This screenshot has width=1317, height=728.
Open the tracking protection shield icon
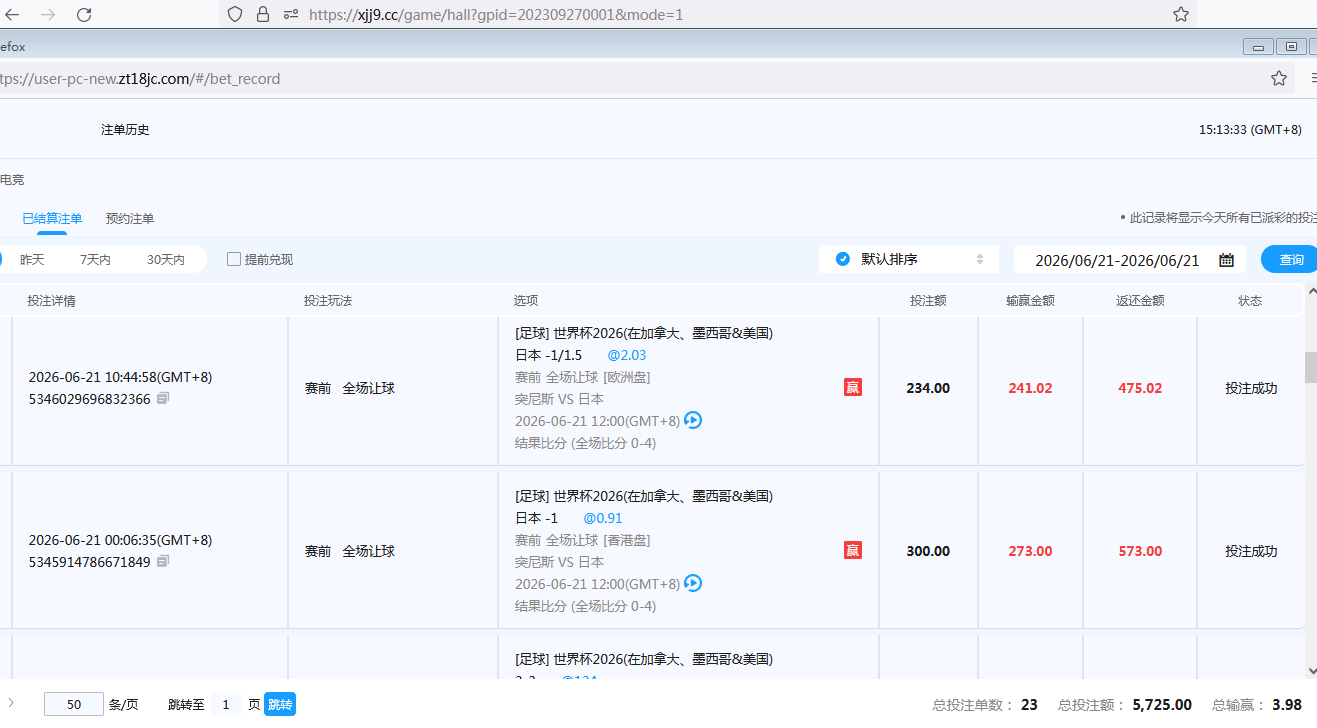point(235,14)
